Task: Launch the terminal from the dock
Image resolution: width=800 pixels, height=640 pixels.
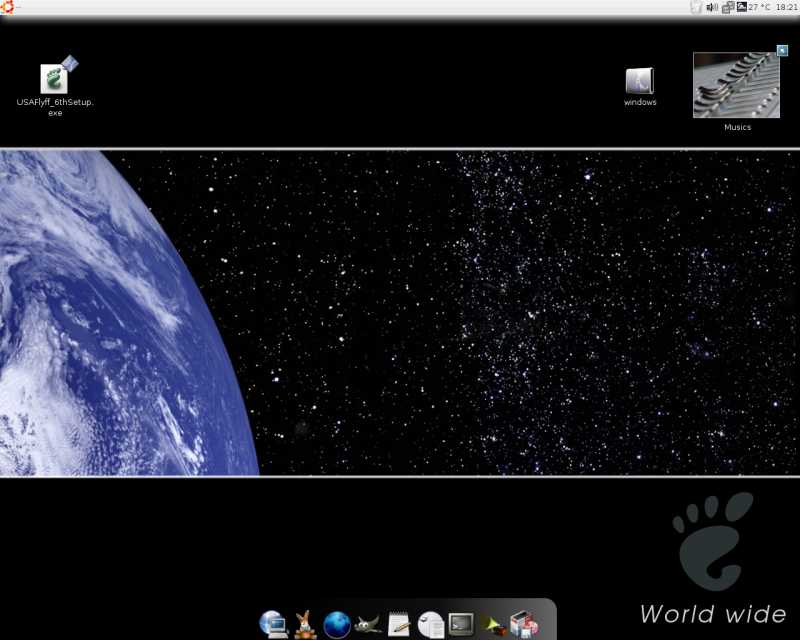Action: click(x=461, y=624)
